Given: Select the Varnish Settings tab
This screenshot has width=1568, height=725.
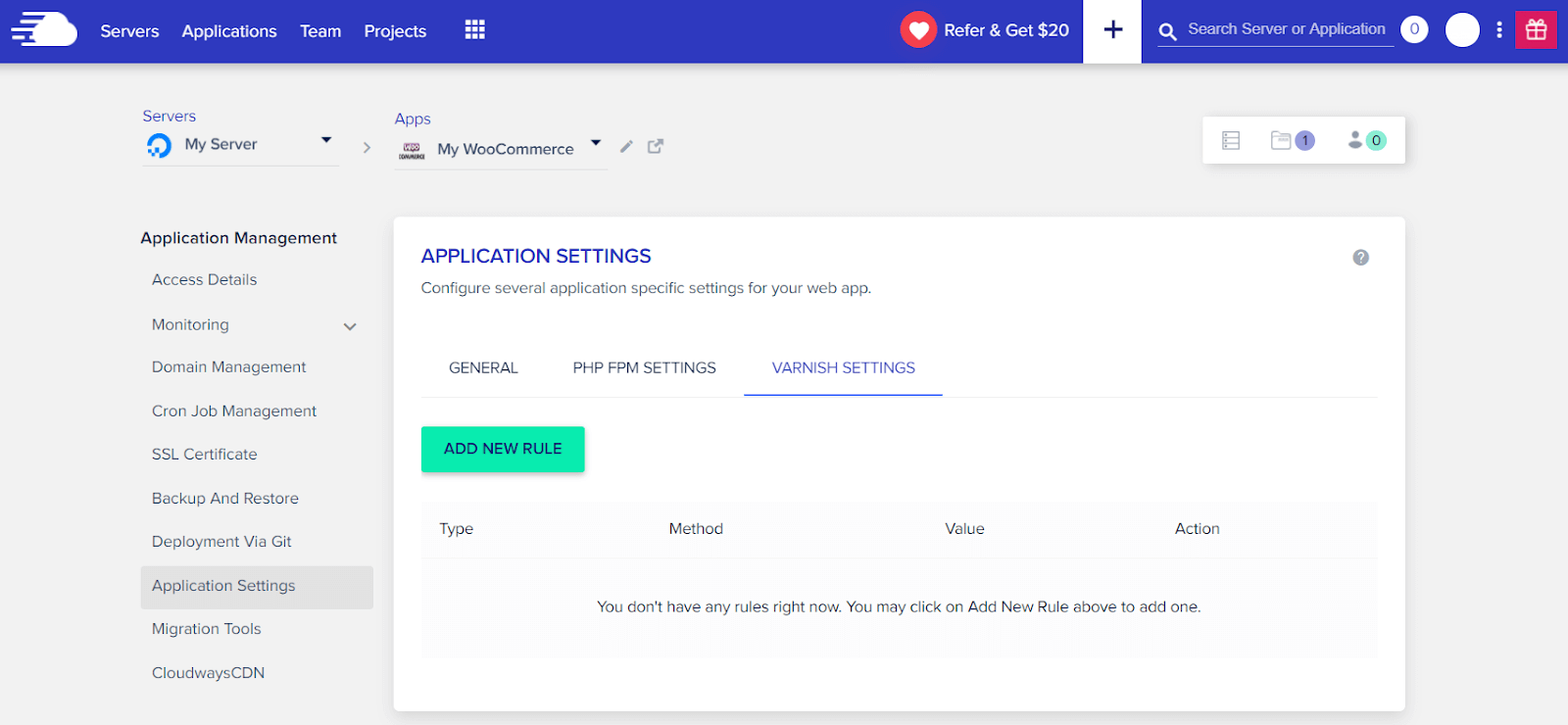Looking at the screenshot, I should tap(844, 367).
